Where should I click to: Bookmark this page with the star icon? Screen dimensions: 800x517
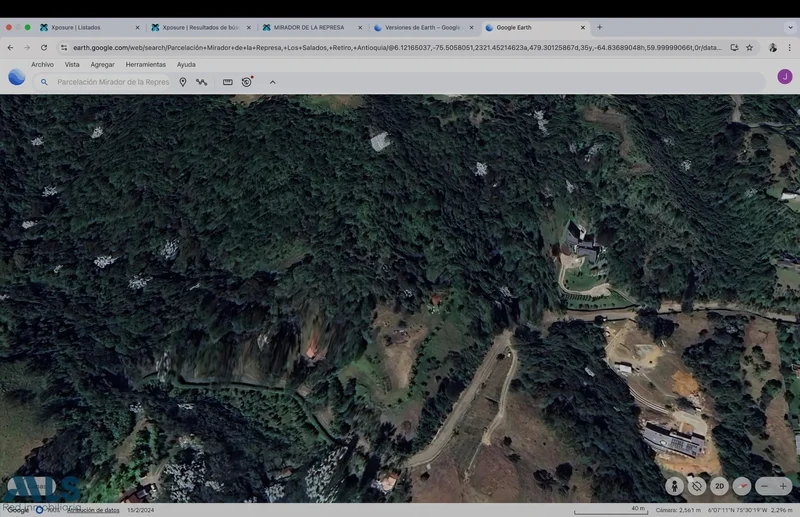click(x=749, y=47)
